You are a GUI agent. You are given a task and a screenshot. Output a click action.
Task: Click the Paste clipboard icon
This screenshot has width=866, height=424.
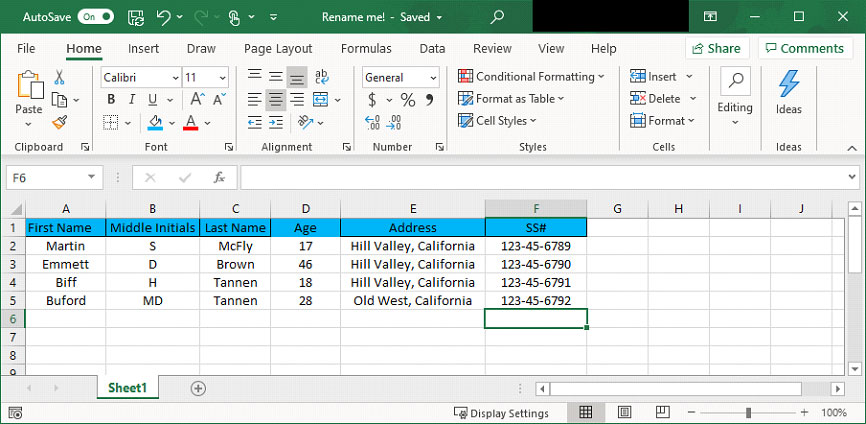pos(29,86)
